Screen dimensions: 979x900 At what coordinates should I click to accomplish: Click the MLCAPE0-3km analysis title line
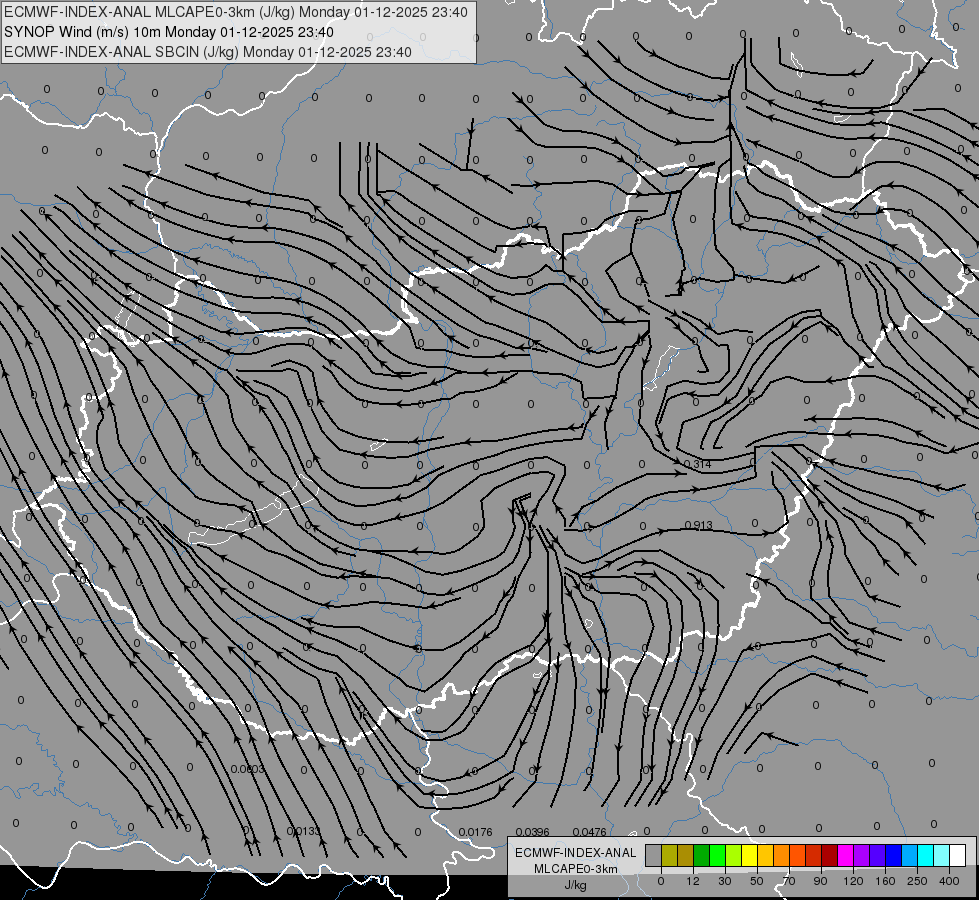point(235,12)
